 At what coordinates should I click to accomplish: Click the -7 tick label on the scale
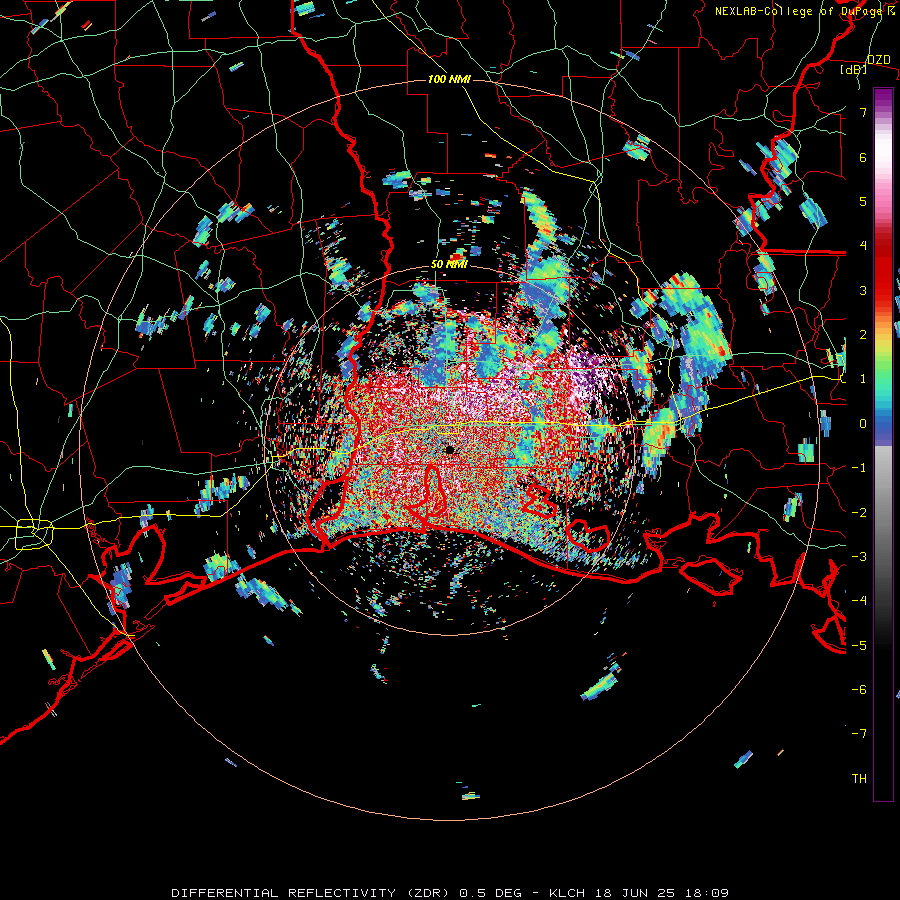tap(859, 734)
